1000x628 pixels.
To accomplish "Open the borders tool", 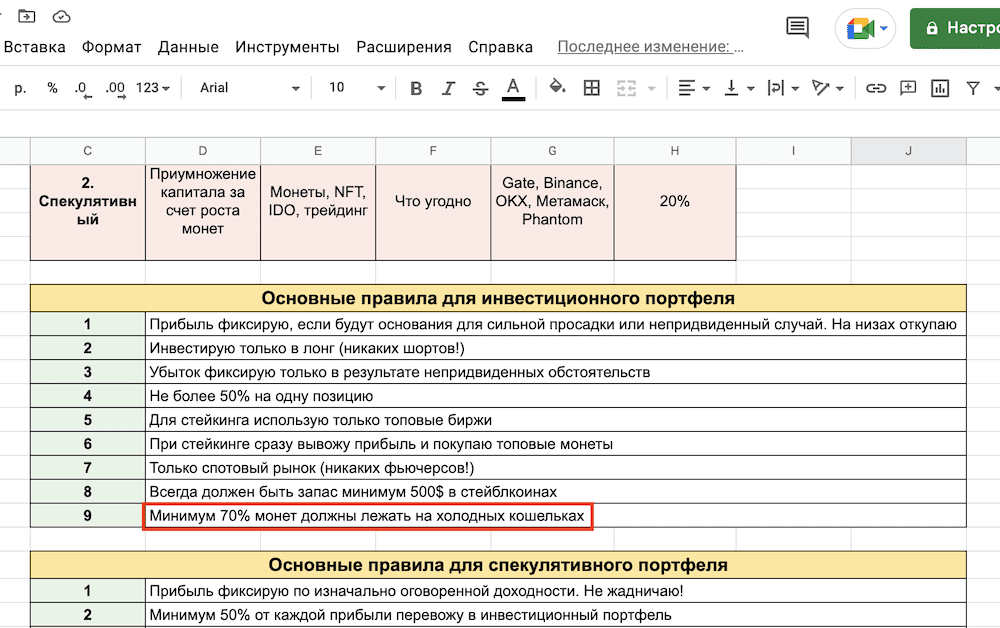I will (x=592, y=88).
